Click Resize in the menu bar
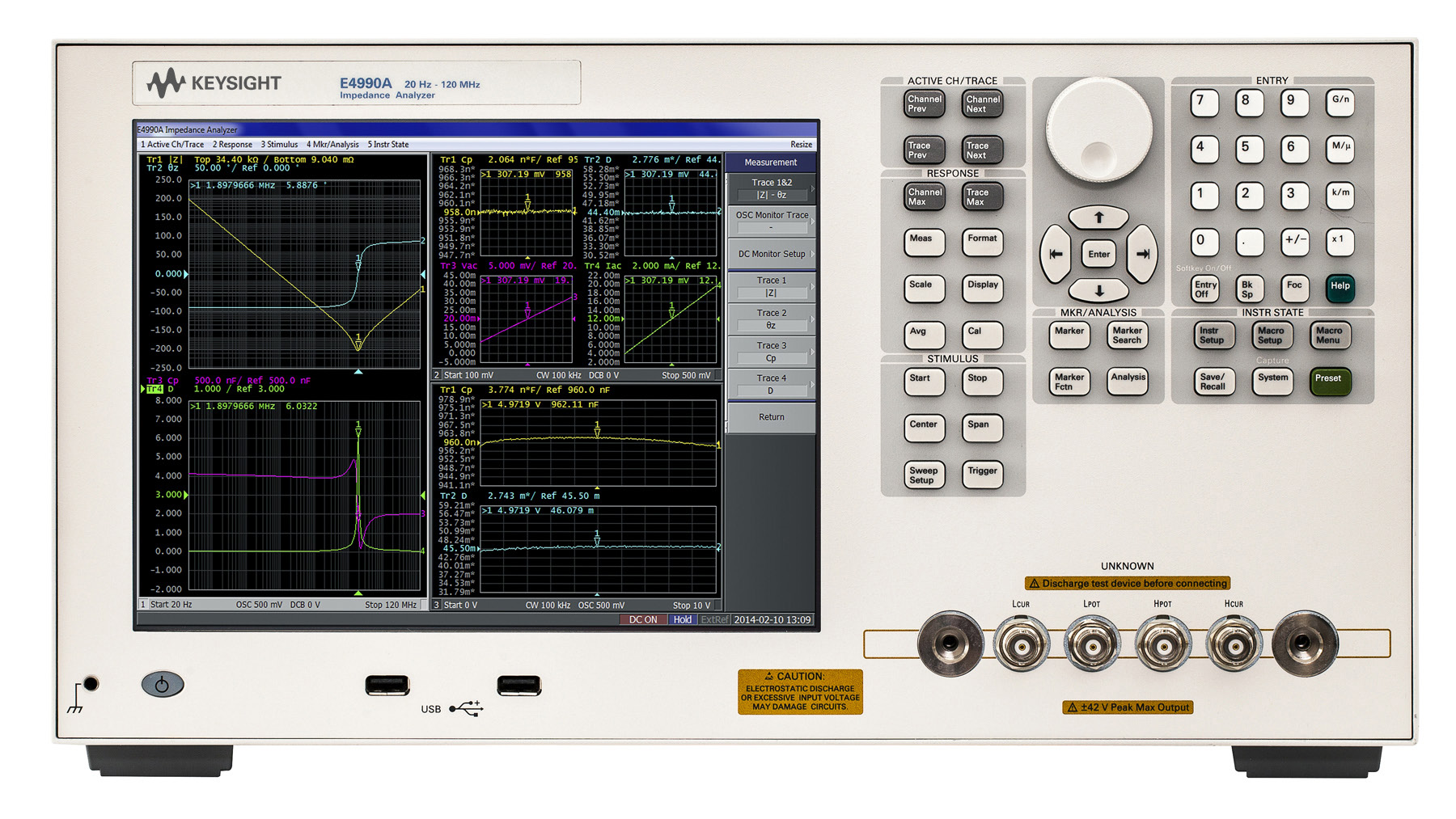This screenshot has height=819, width=1456. click(801, 145)
